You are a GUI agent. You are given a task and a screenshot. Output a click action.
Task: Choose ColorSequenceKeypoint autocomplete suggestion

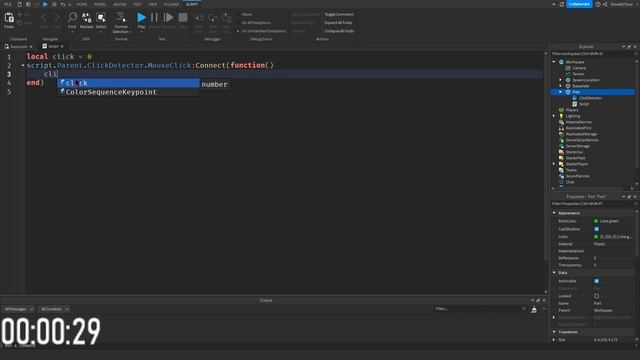tap(129, 92)
